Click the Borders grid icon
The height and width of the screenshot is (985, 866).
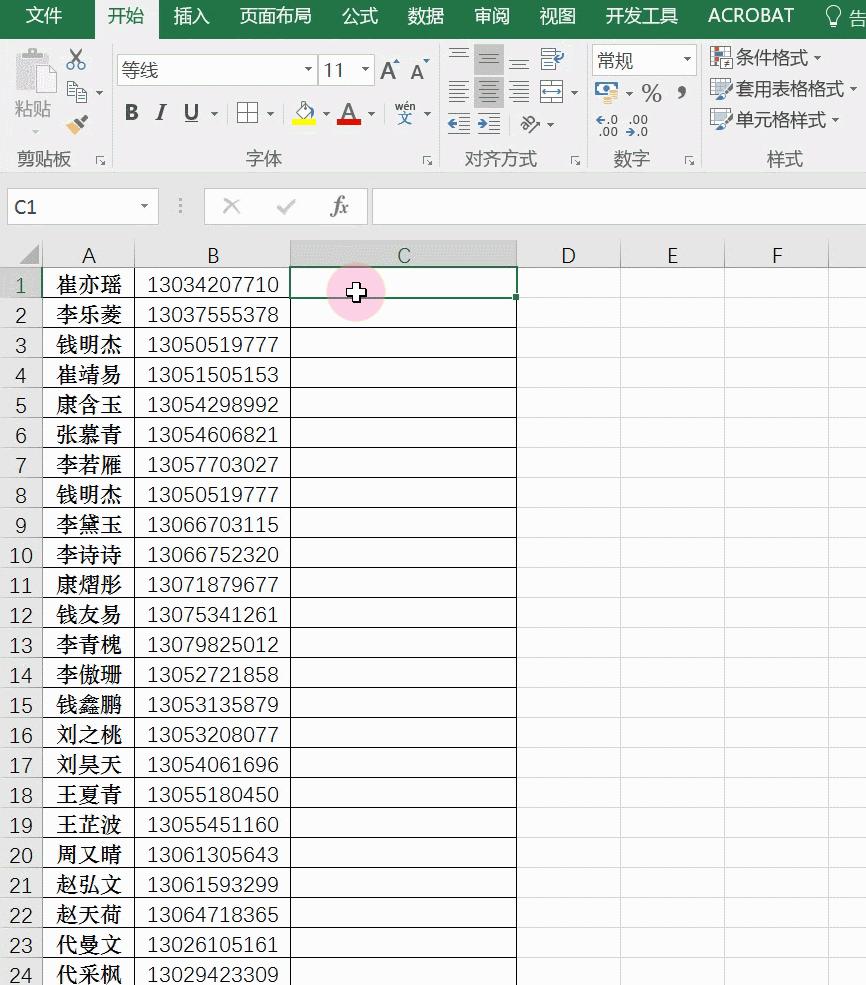point(247,113)
